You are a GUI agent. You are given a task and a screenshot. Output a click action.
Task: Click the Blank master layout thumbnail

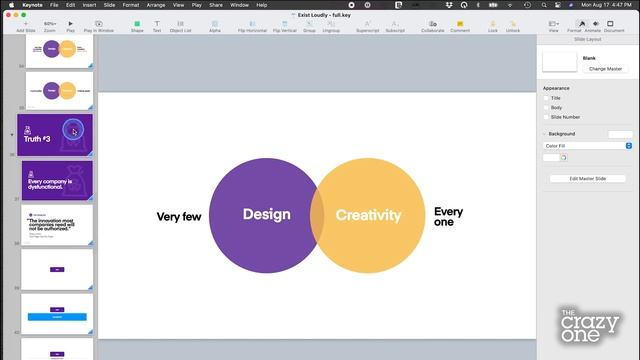(x=560, y=62)
